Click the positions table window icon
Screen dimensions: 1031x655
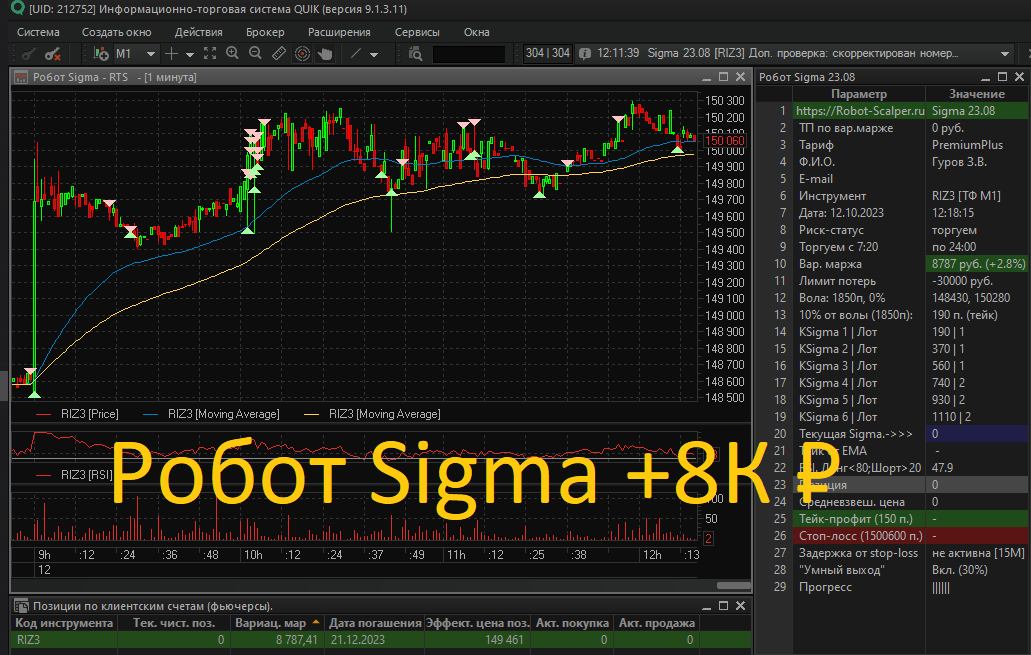pyautogui.click(x=21, y=606)
